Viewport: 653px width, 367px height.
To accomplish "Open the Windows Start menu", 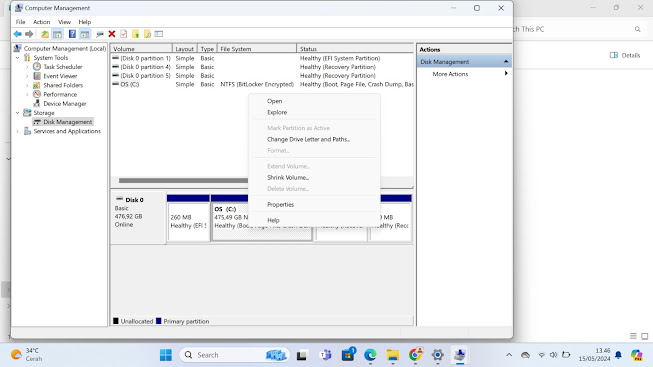I will [166, 355].
